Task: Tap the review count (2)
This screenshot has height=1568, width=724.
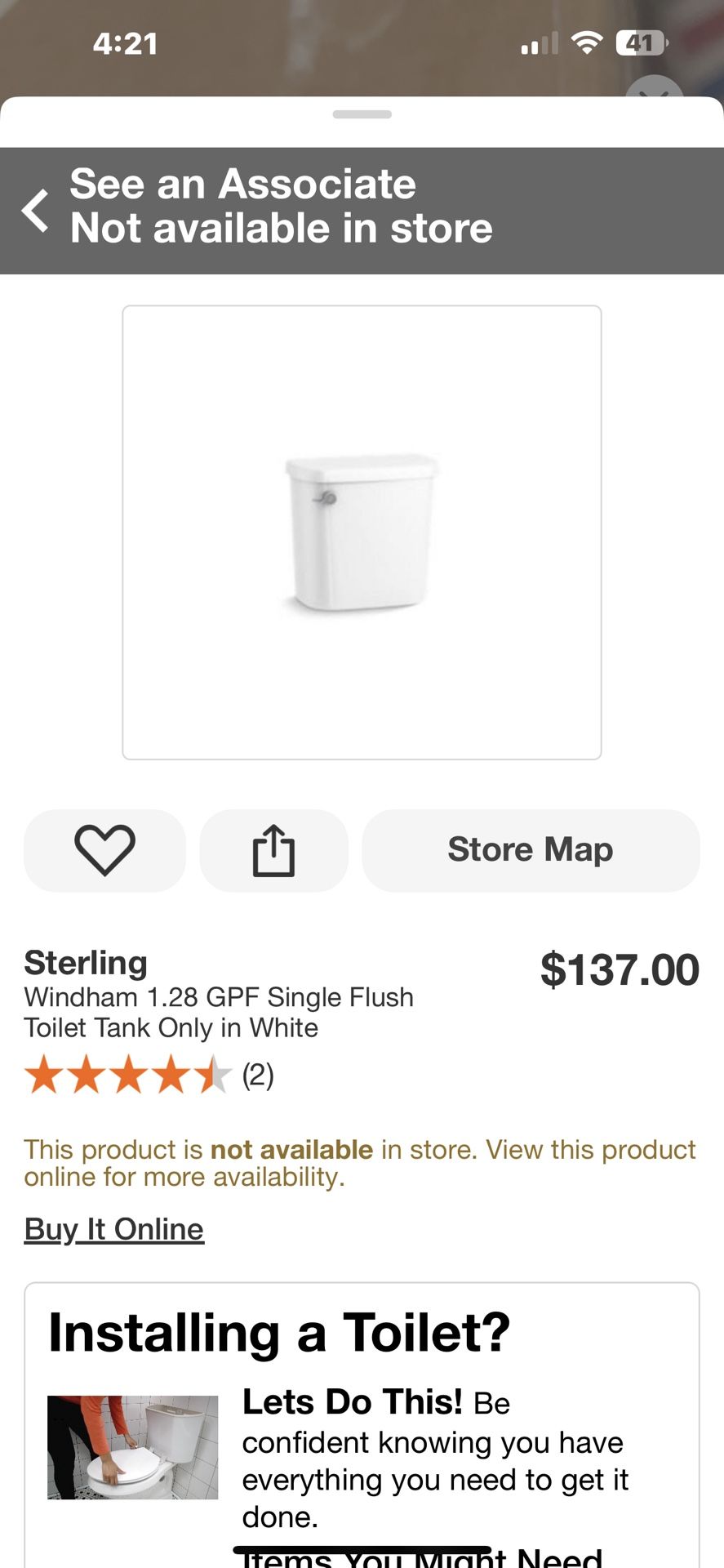Action: (x=258, y=1075)
